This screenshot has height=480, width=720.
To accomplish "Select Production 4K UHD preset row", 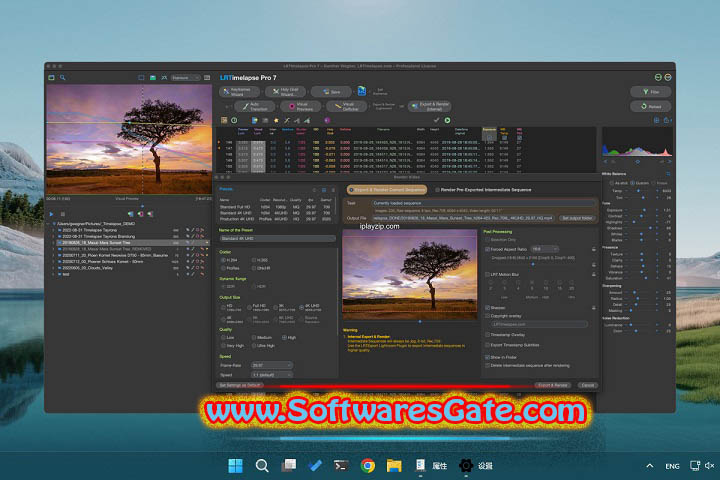I will [x=276, y=219].
